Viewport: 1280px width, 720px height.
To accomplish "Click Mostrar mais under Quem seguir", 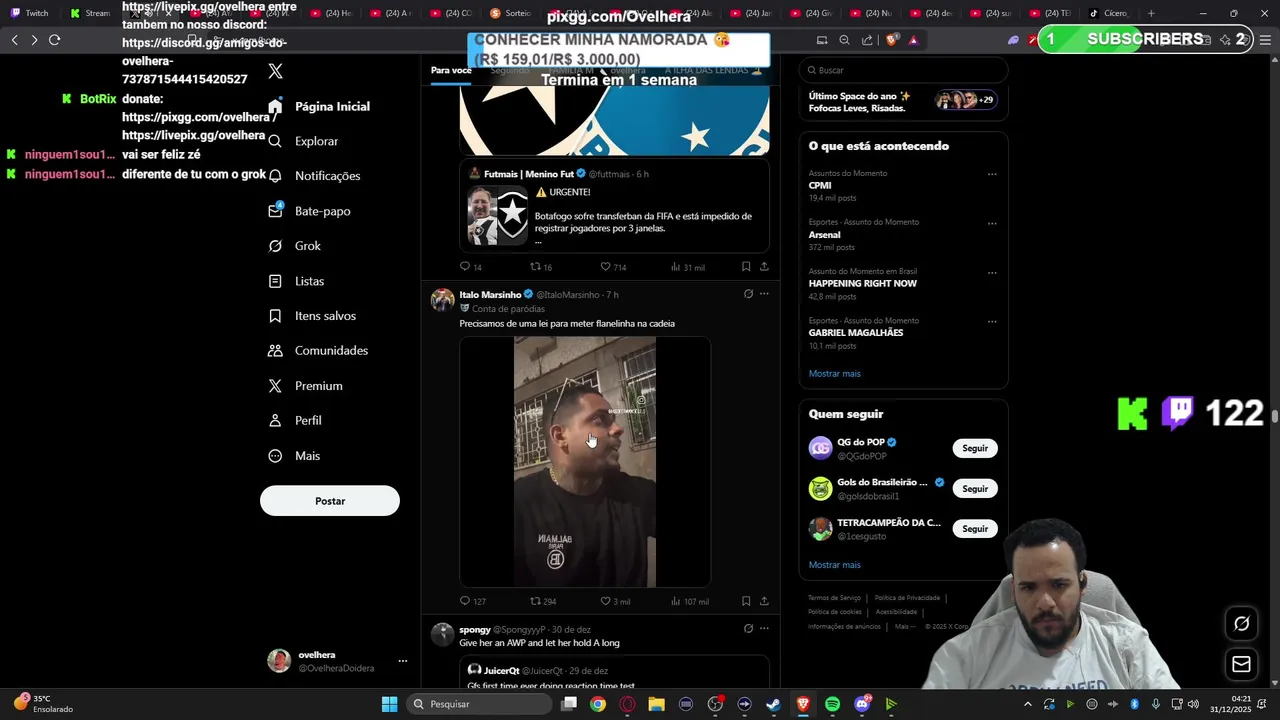I will 834,565.
